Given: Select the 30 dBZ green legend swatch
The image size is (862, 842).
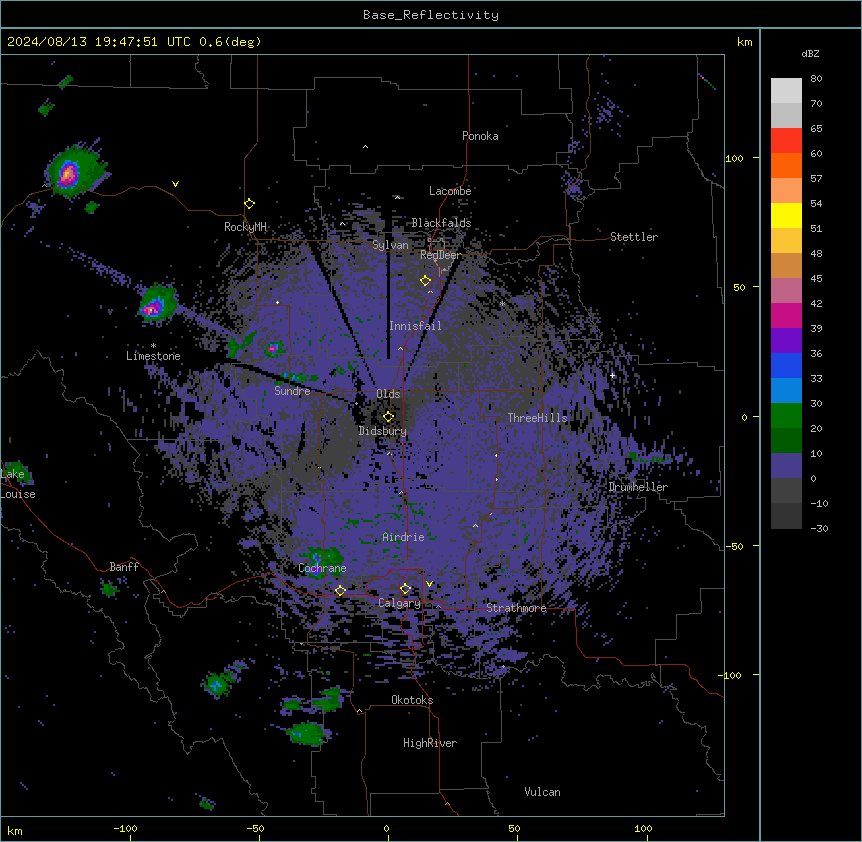Looking at the screenshot, I should [x=786, y=416].
